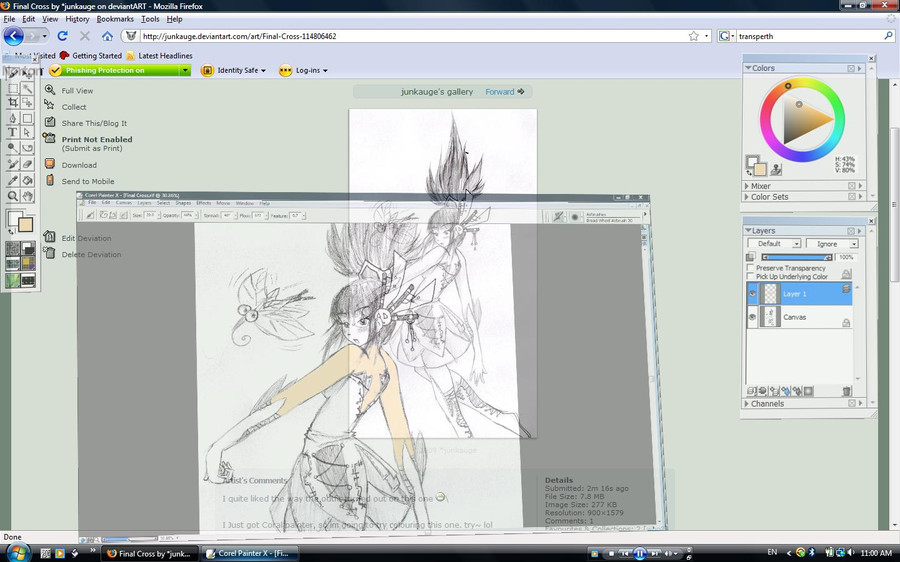The width and height of the screenshot is (900, 562).
Task: Toggle the Channels panel square box button
Action: click(851, 404)
